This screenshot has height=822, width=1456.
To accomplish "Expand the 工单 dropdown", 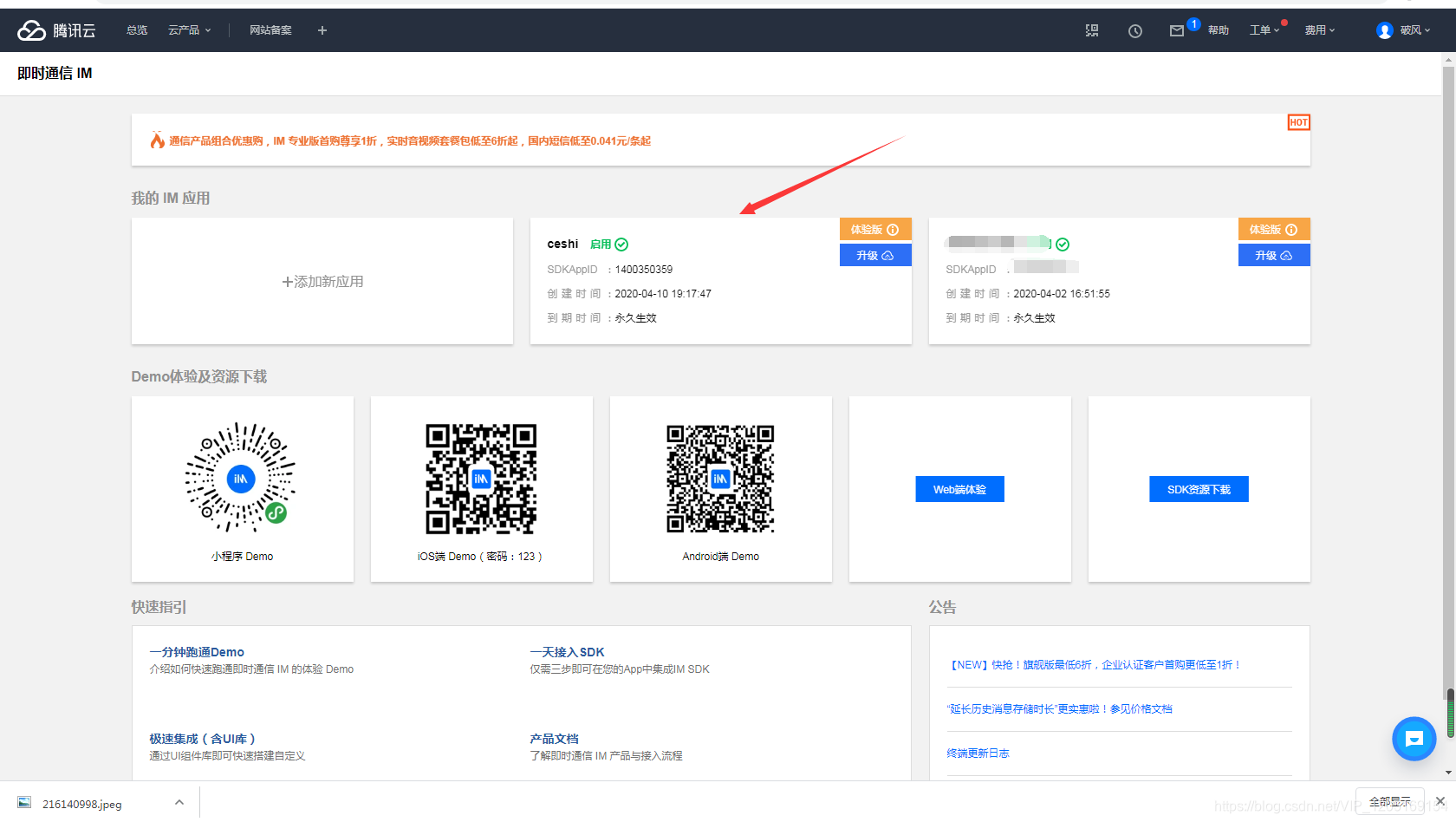I will pyautogui.click(x=1264, y=30).
